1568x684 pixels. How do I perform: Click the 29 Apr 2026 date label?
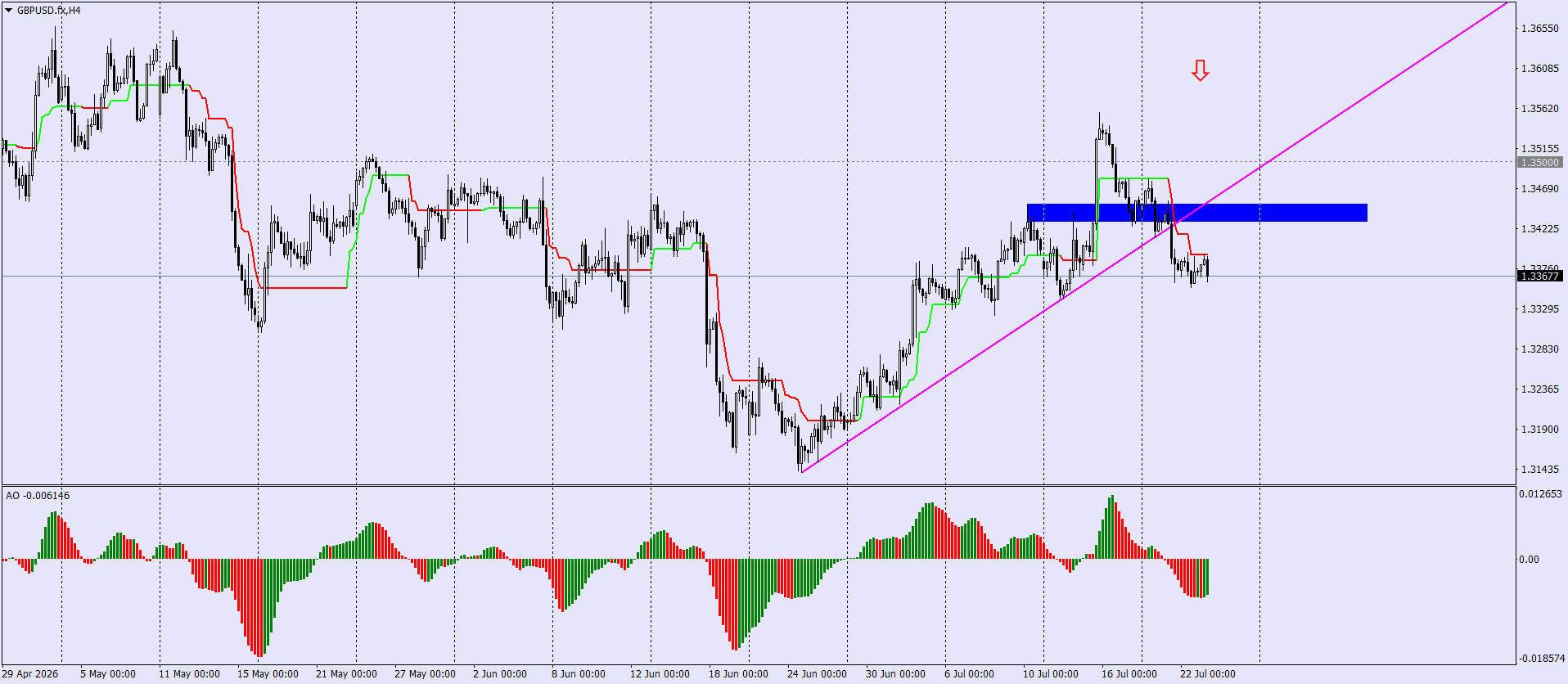click(30, 674)
